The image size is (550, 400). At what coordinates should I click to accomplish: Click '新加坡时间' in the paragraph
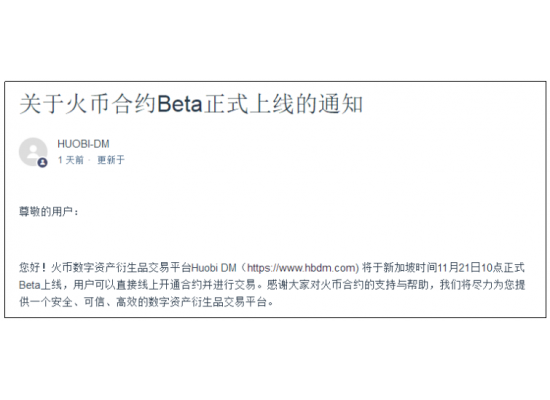click(x=410, y=268)
